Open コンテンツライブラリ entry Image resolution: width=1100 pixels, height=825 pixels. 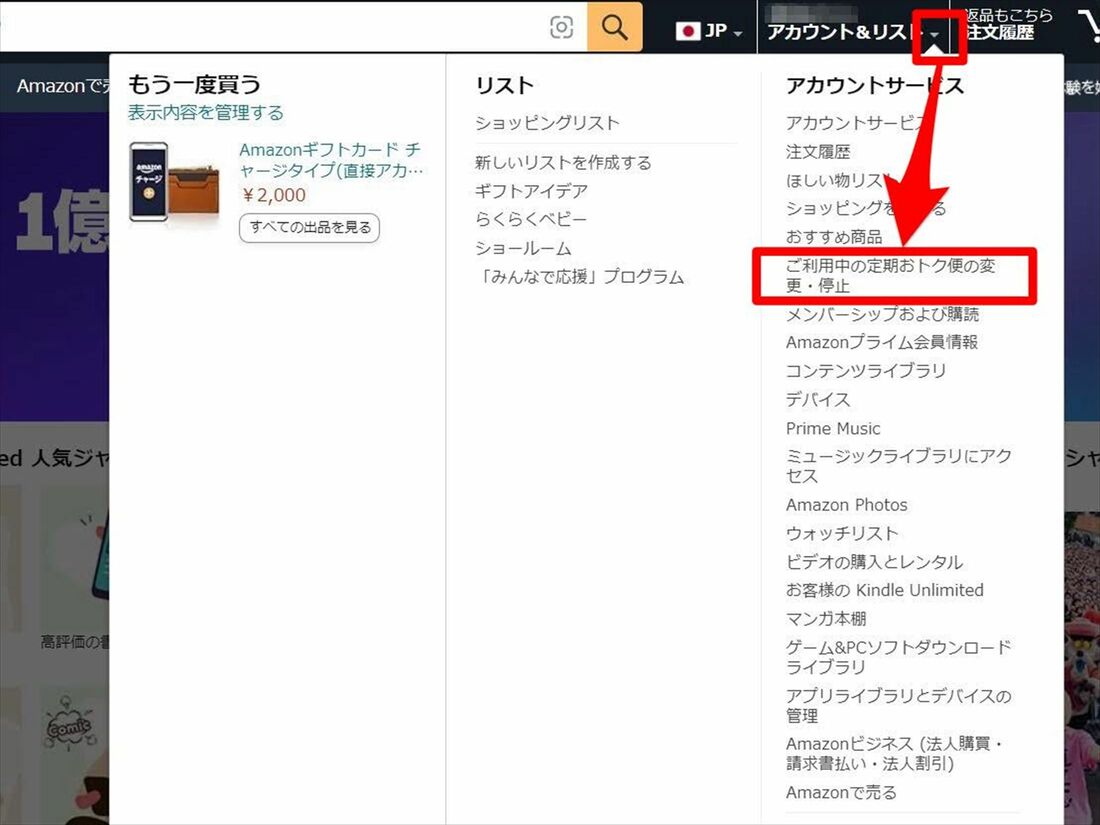coord(866,370)
